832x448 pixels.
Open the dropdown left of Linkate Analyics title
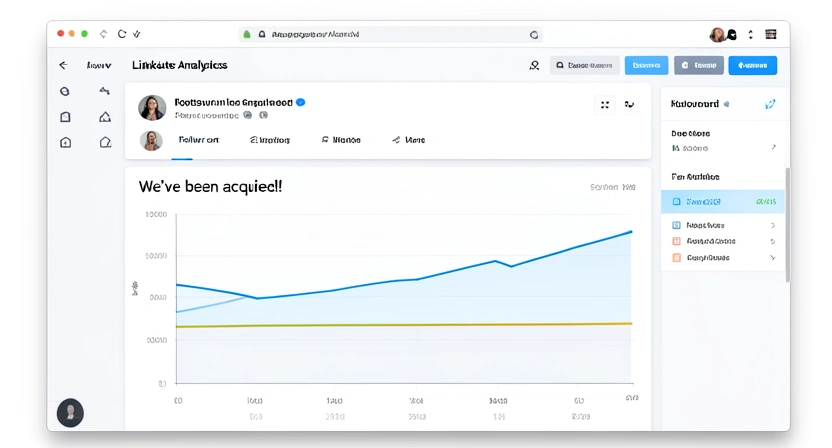pos(99,65)
